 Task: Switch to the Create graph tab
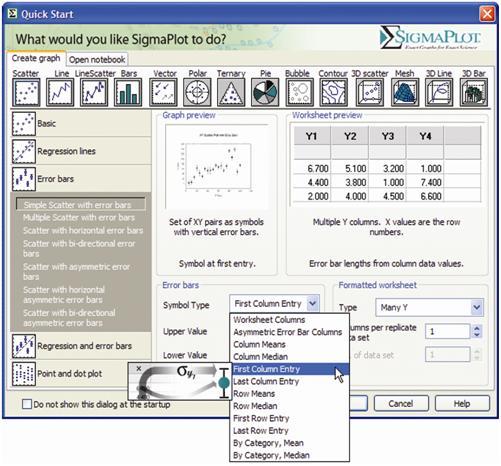[x=36, y=58]
